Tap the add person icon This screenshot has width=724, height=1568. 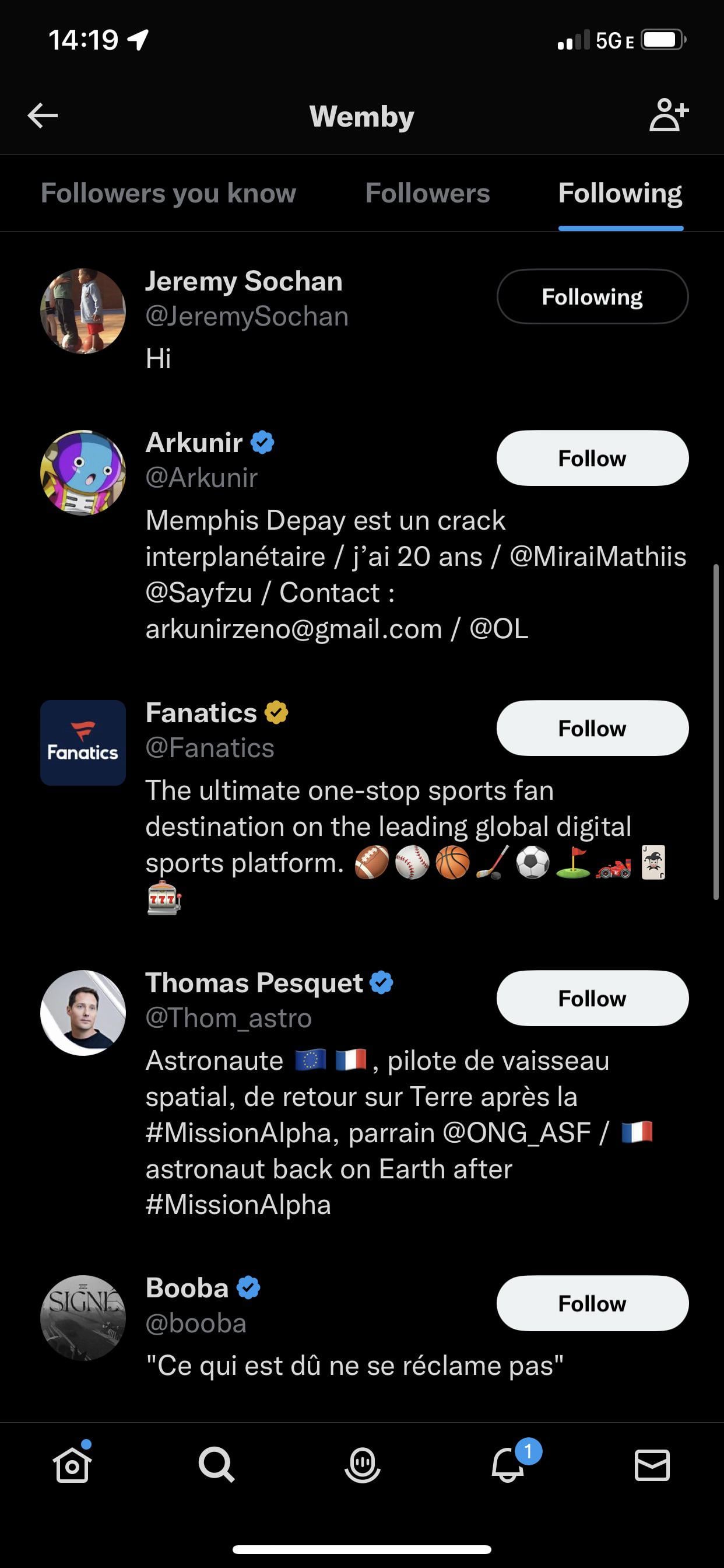pyautogui.click(x=669, y=115)
